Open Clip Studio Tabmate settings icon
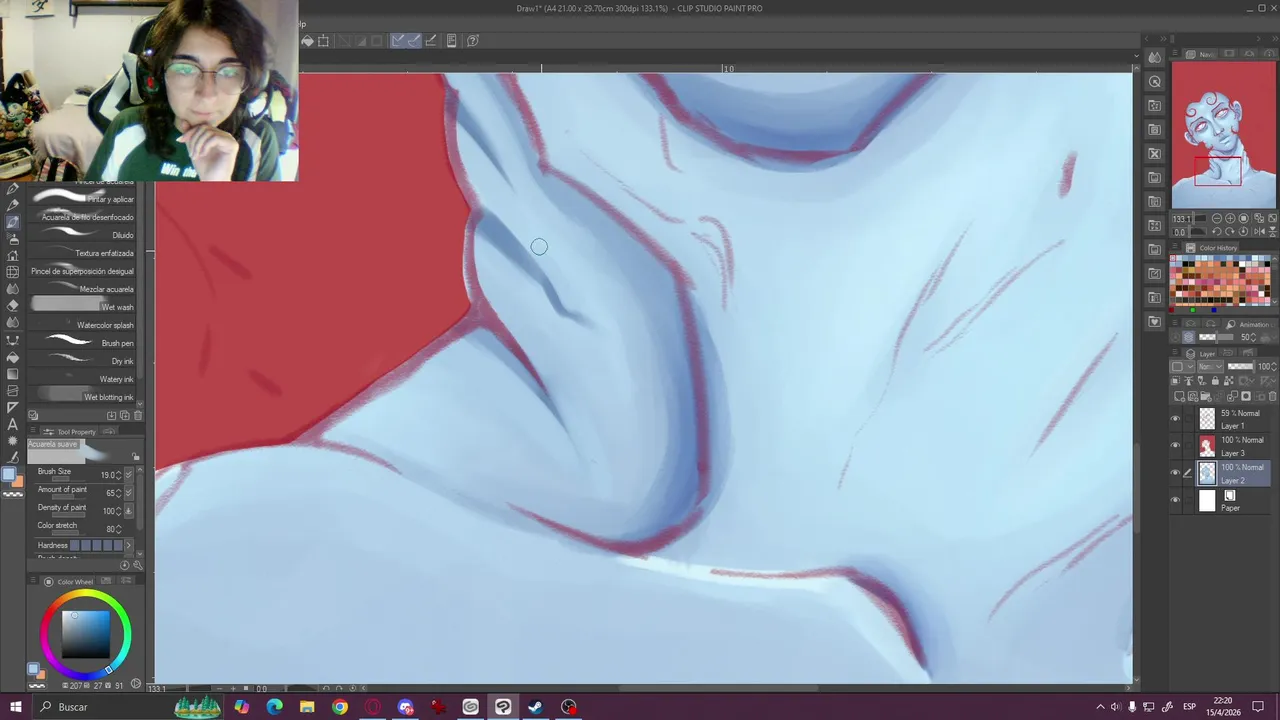The height and width of the screenshot is (720, 1280). tap(452, 41)
